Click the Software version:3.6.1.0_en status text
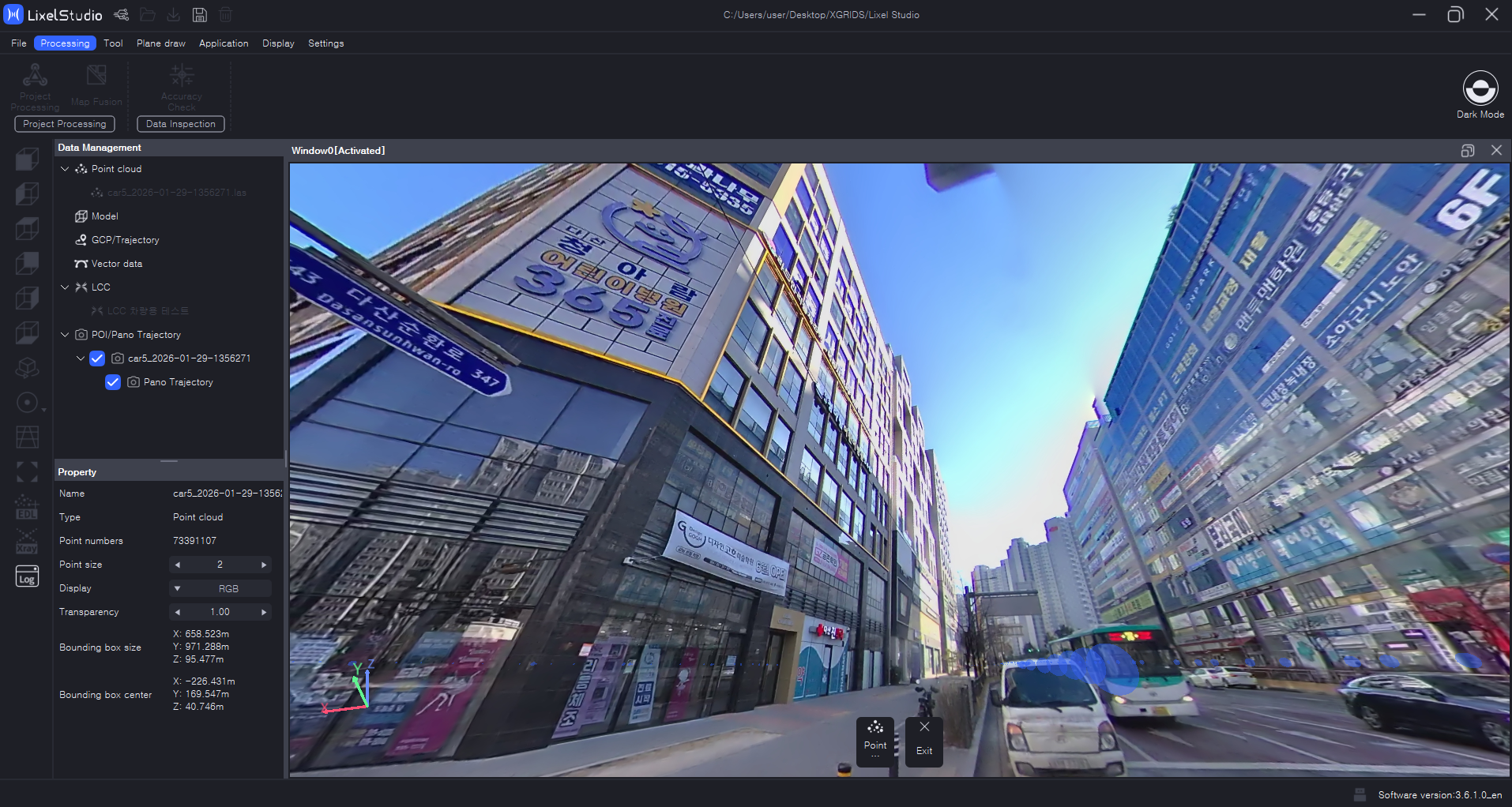This screenshot has width=1512, height=807. point(1440,795)
